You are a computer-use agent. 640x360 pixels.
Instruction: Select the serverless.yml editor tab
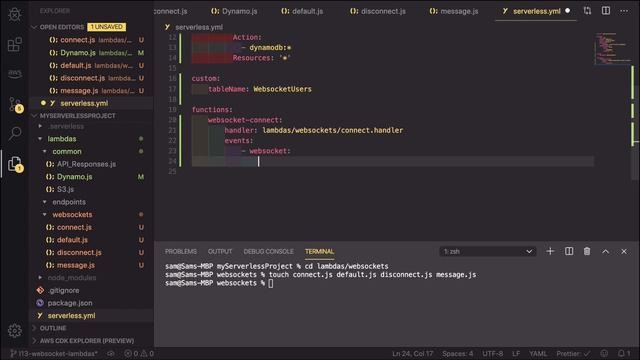pos(536,11)
